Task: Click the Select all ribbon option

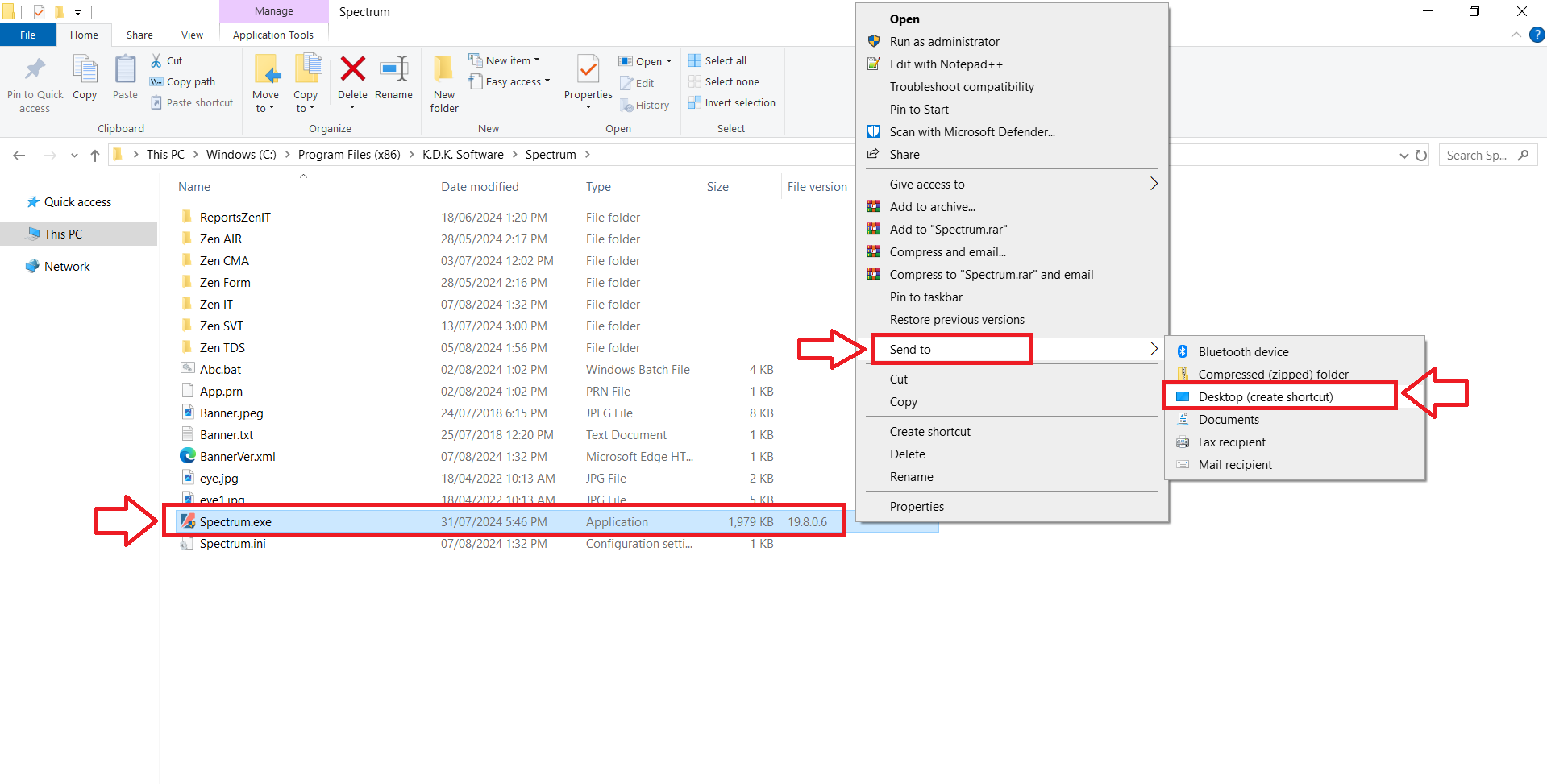Action: 717,60
